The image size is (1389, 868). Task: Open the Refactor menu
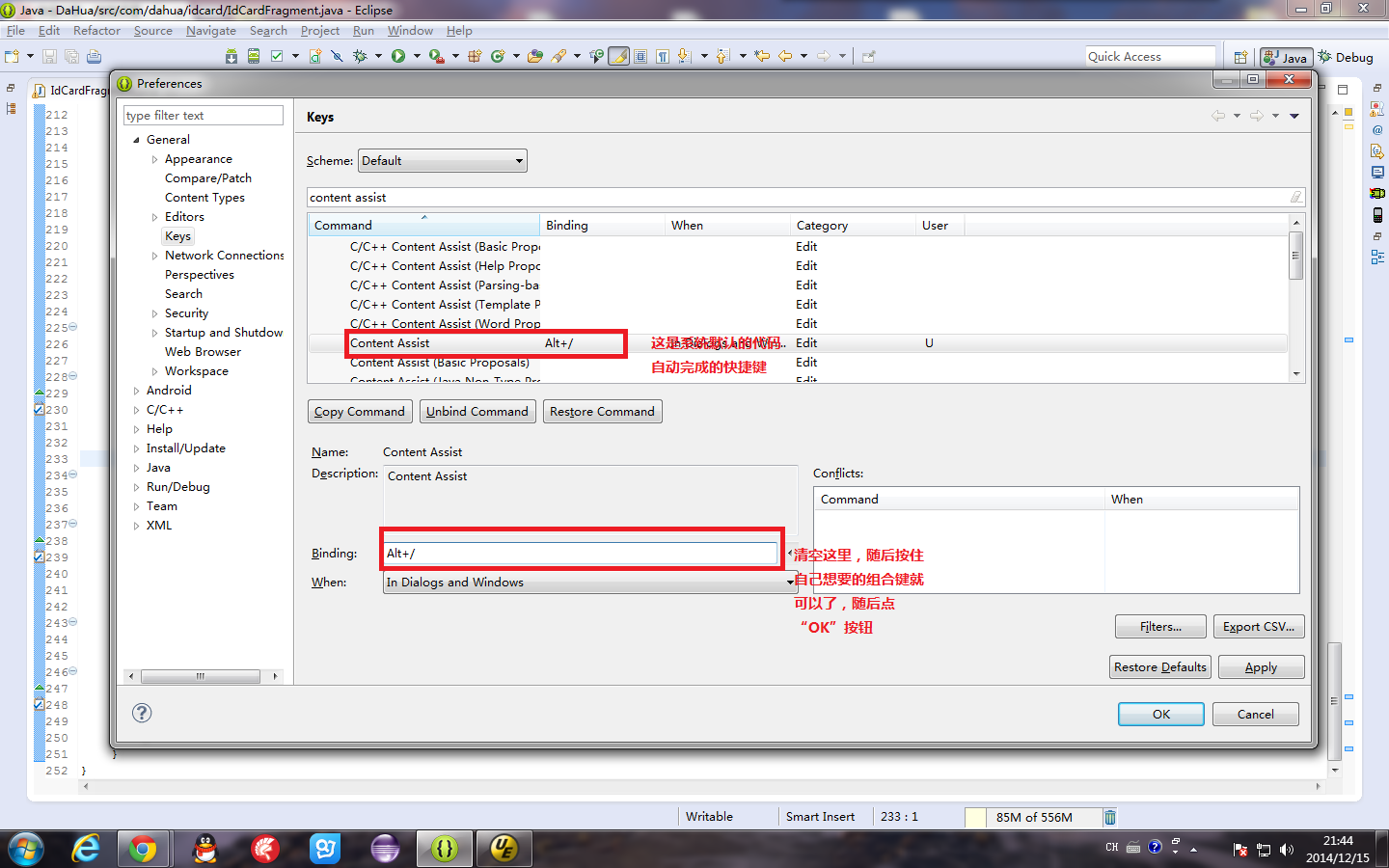[x=96, y=31]
